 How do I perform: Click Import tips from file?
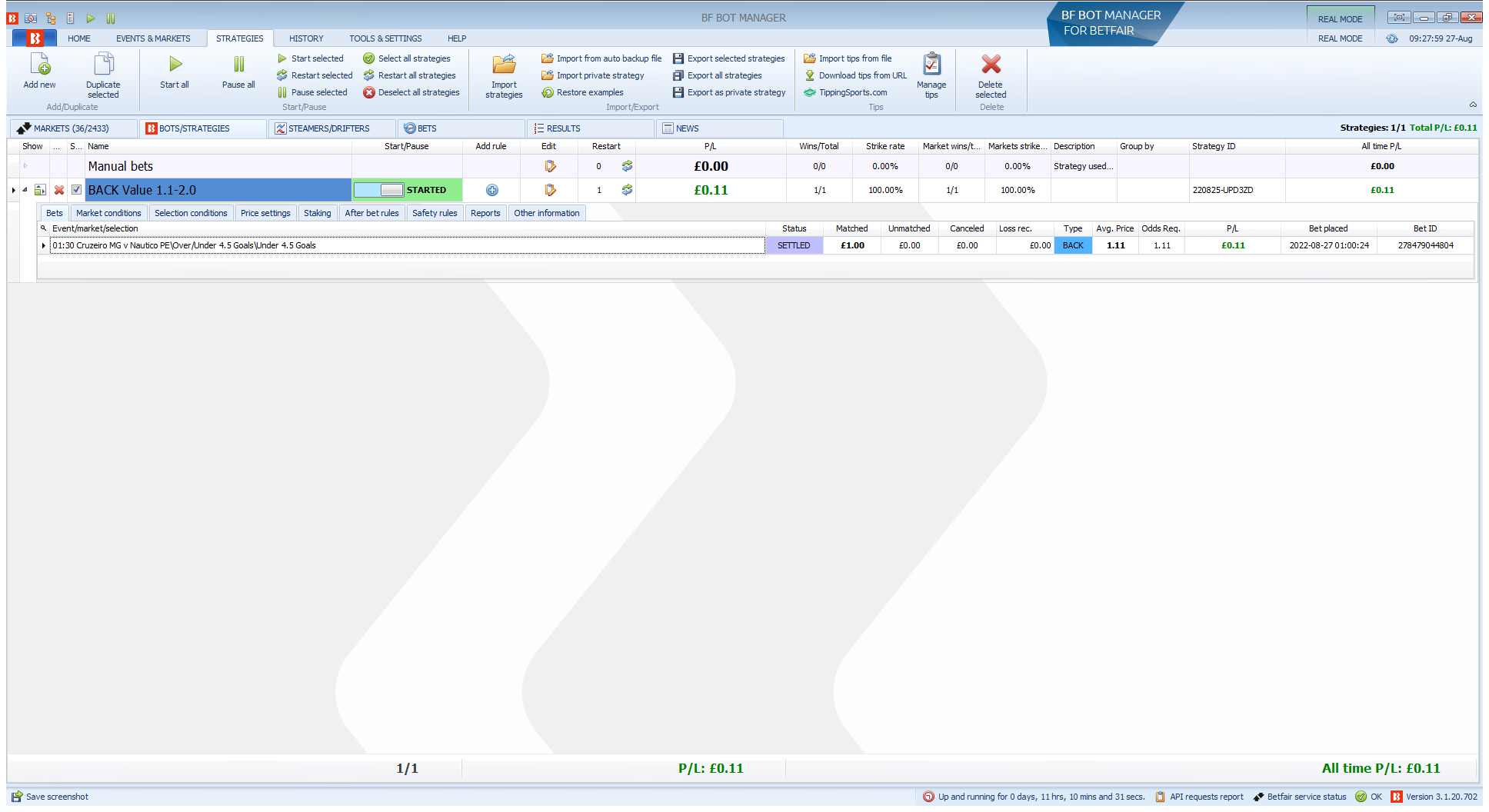[848, 58]
